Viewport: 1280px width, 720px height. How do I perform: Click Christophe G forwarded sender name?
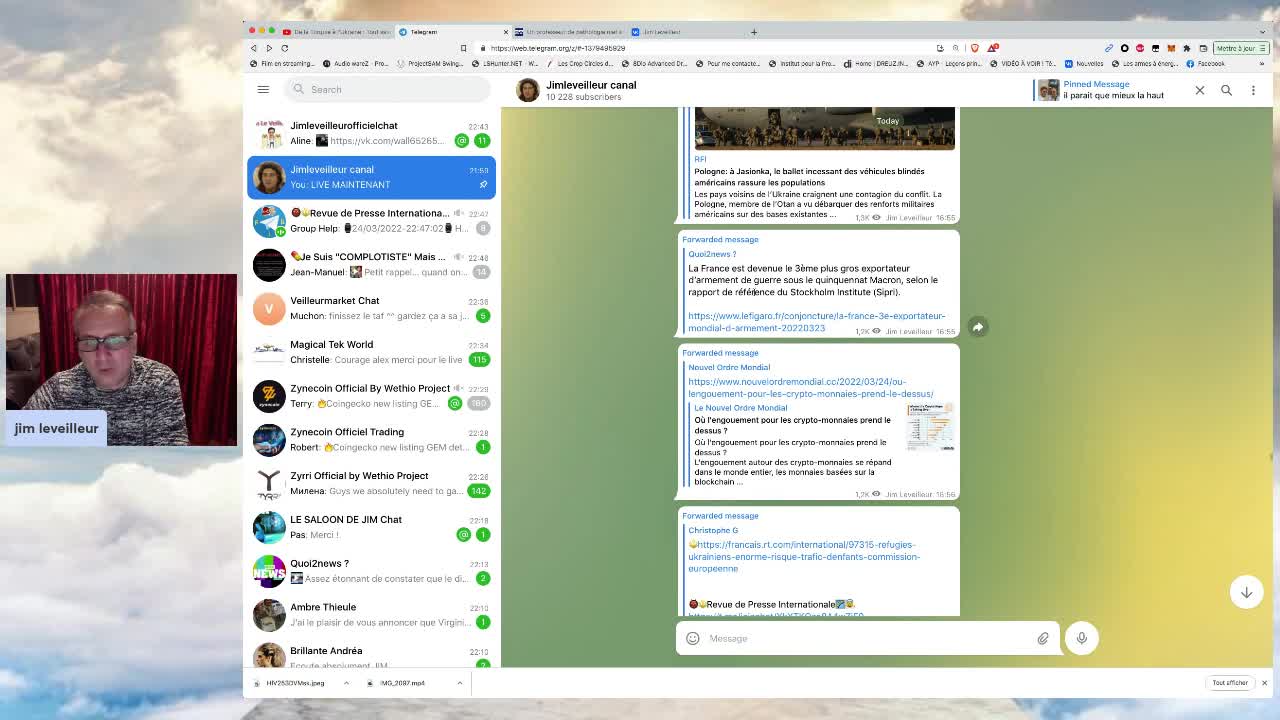pos(713,530)
